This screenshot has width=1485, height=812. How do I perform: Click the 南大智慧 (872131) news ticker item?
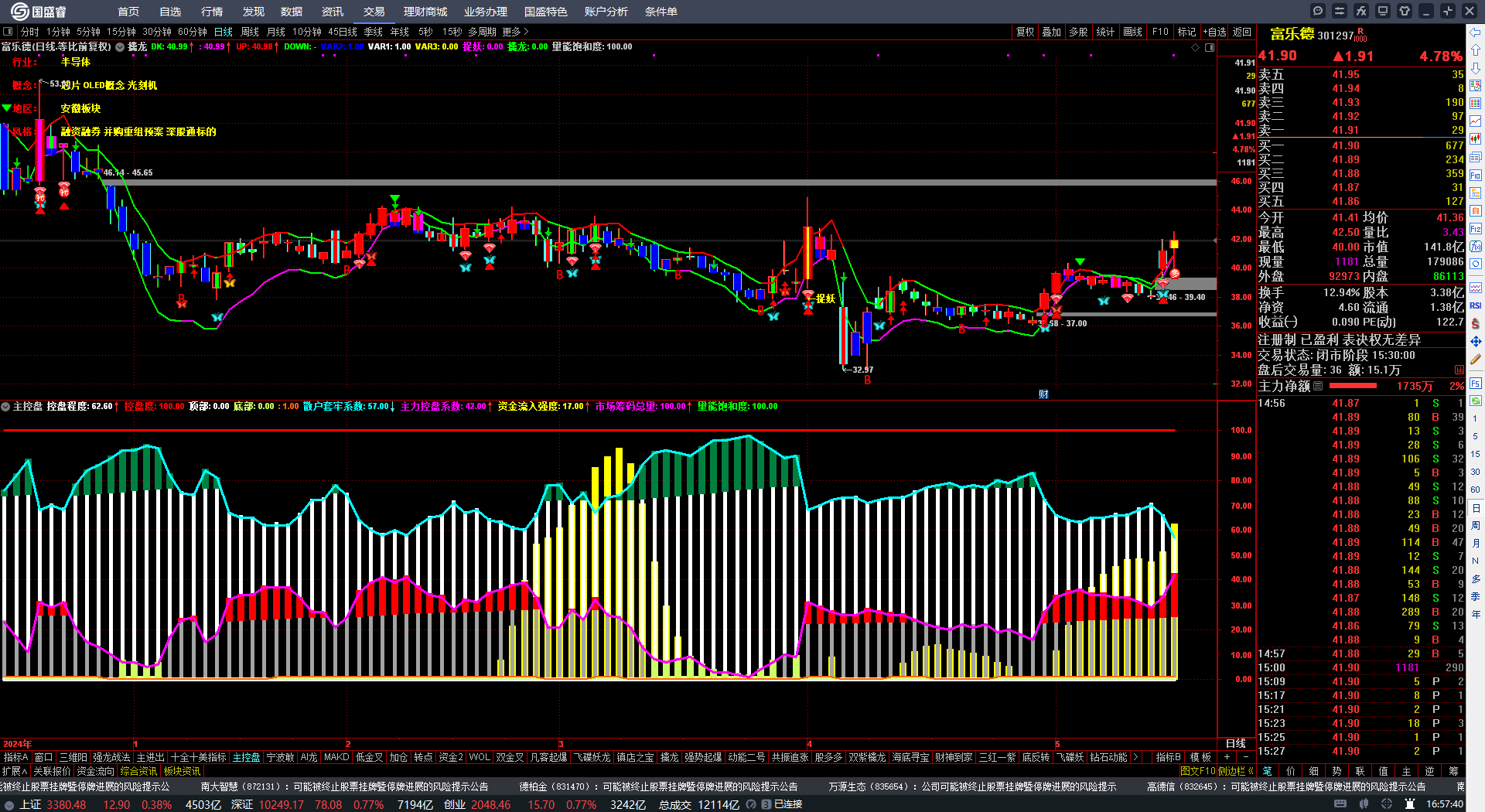345,786
